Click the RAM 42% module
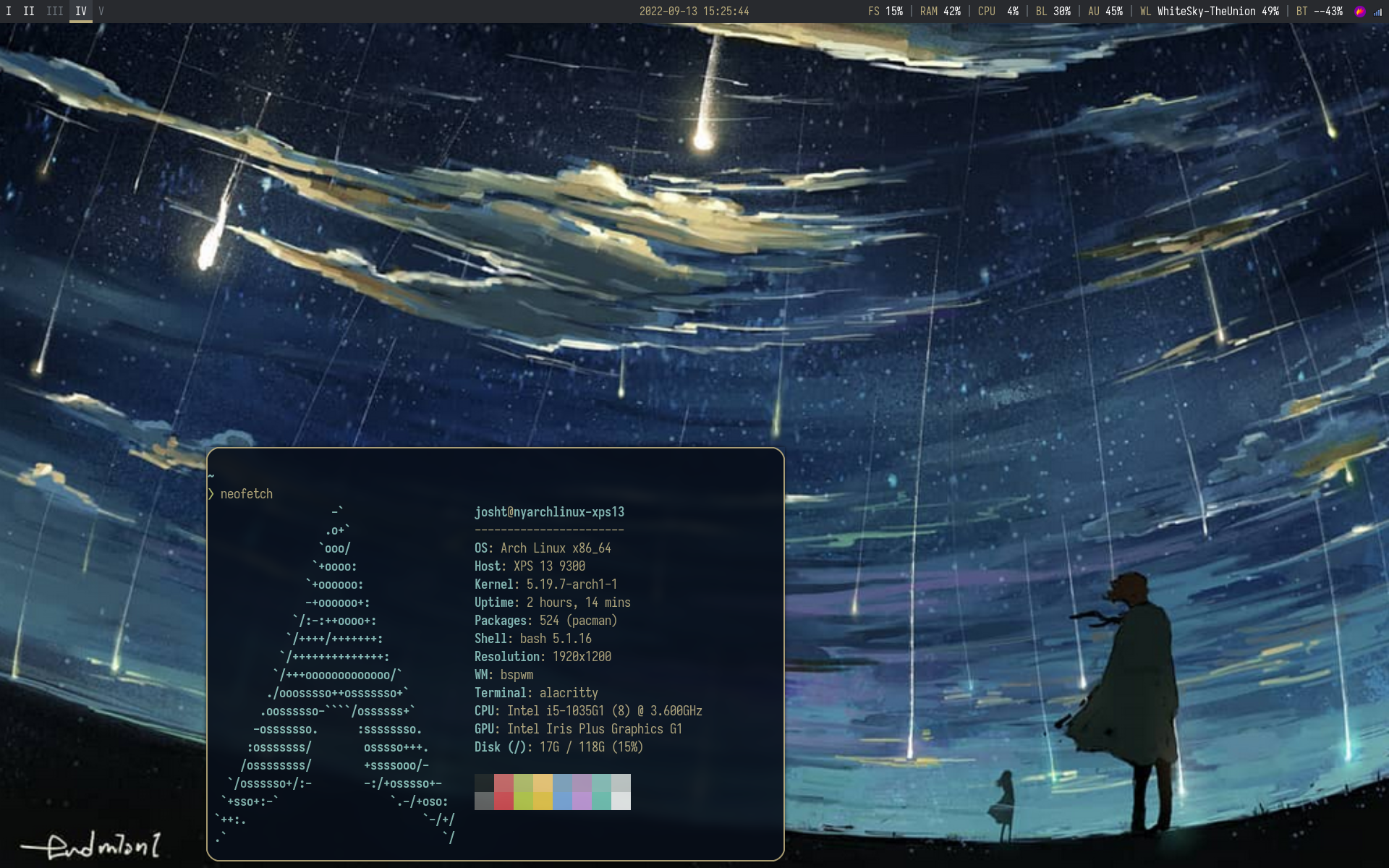The image size is (1389, 868). 940,12
